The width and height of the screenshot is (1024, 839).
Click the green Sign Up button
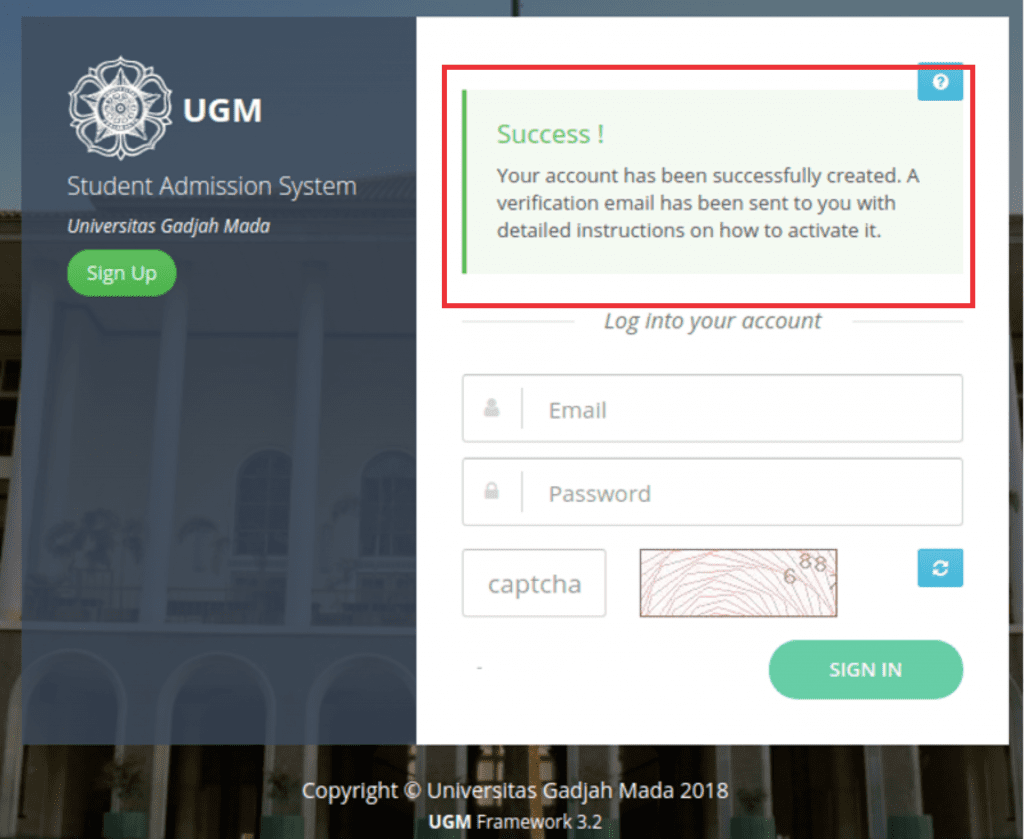(121, 273)
